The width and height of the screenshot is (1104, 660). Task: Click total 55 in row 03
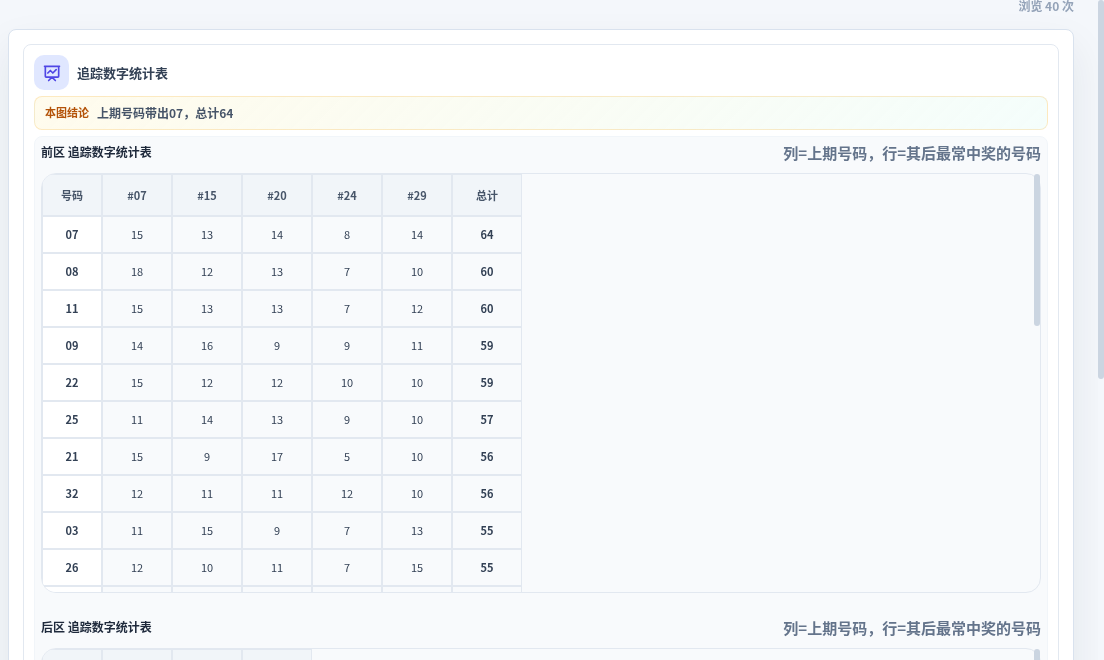(x=487, y=530)
